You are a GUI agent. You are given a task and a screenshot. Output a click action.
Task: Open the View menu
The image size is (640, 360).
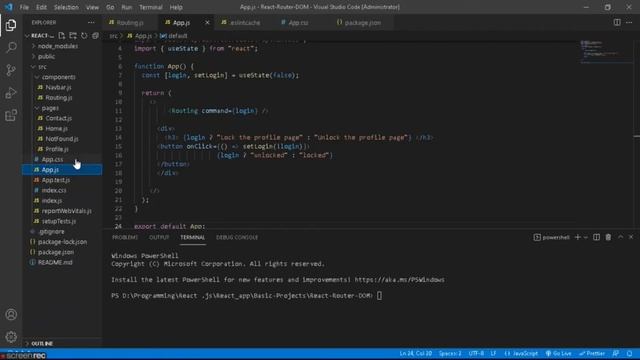click(x=92, y=7)
